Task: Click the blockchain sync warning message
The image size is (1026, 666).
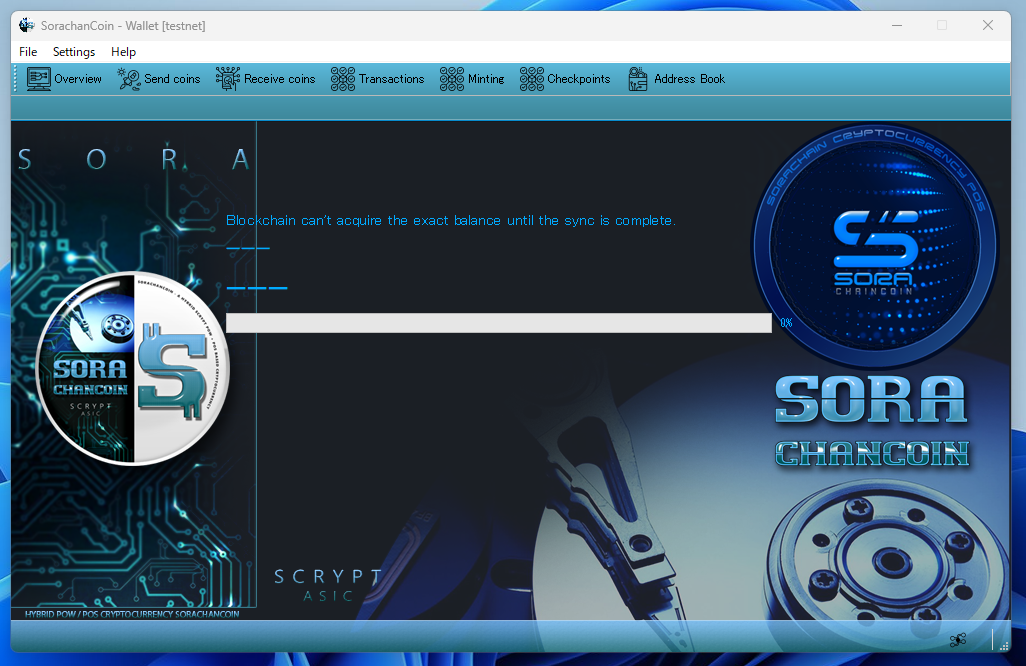Action: (x=450, y=220)
